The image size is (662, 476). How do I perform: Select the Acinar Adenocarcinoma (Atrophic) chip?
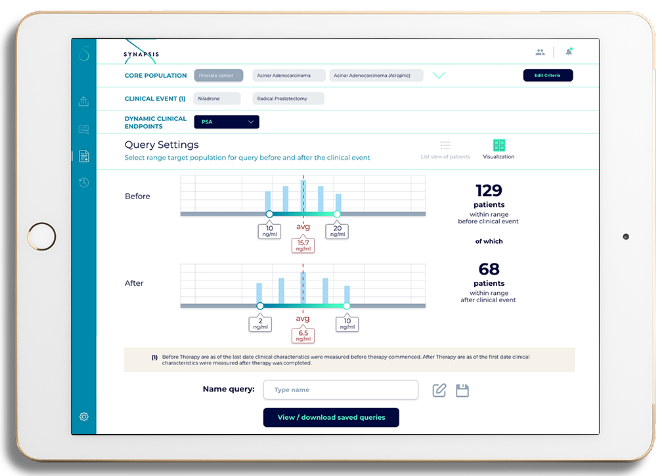377,75
